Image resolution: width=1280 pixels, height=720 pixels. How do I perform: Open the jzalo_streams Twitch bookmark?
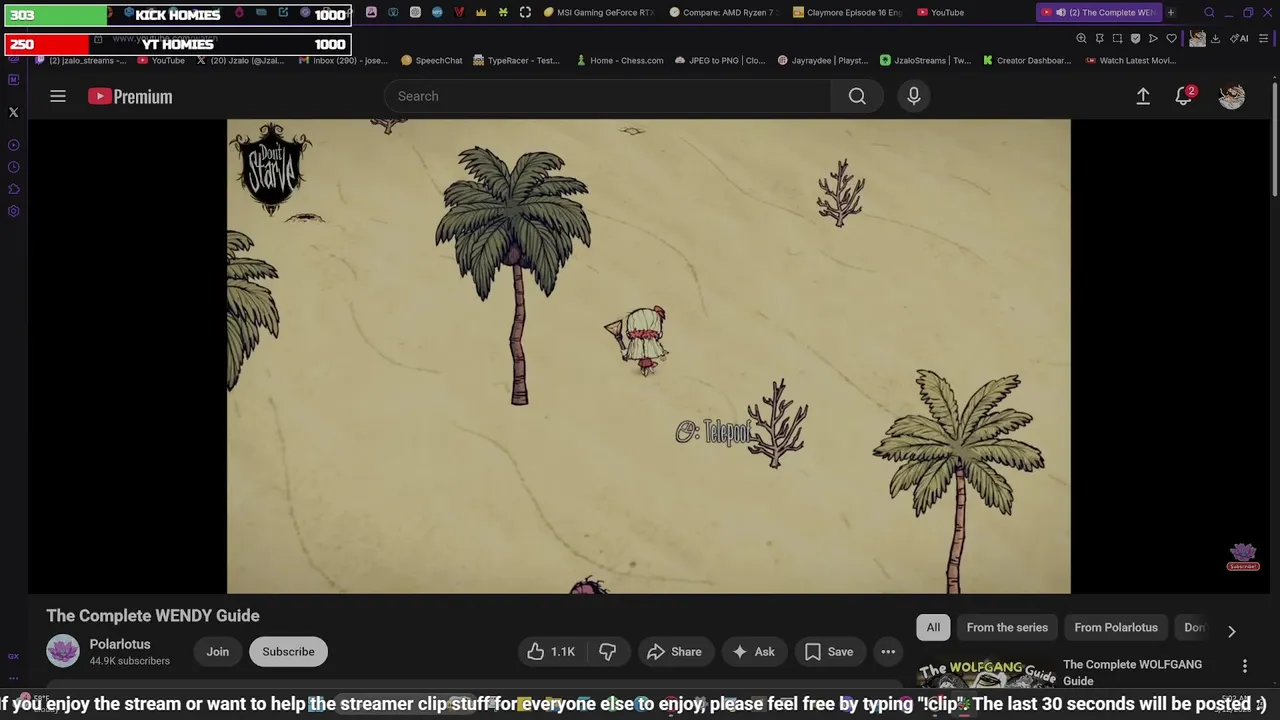(82, 60)
